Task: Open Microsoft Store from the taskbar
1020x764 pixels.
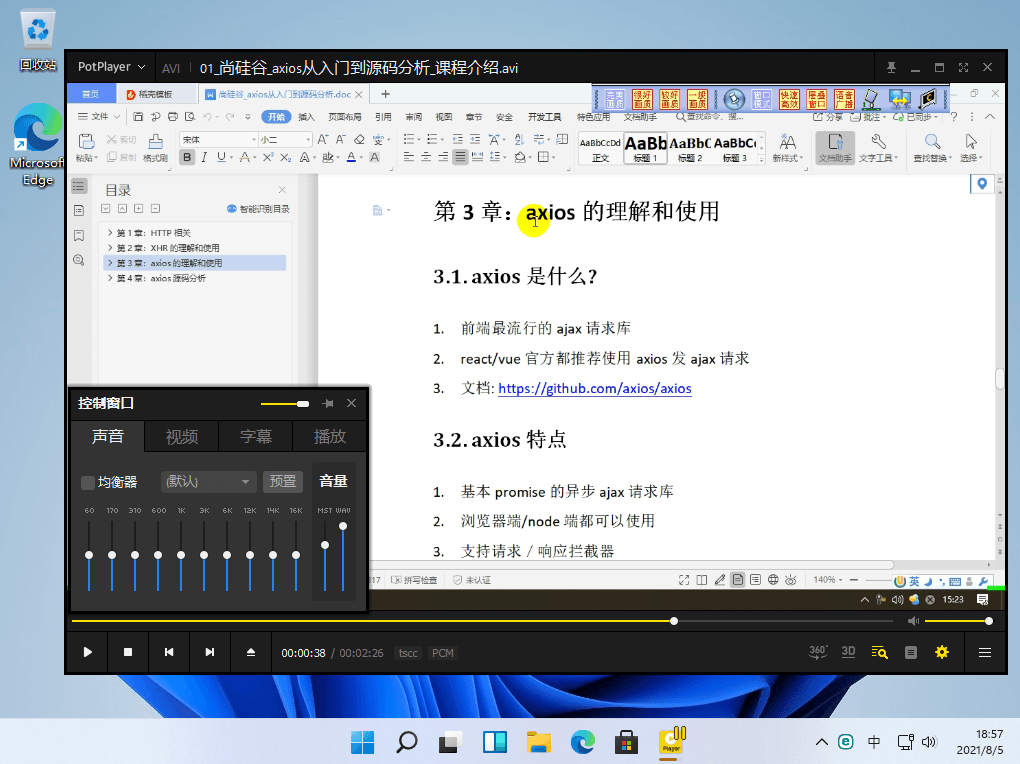Action: click(x=626, y=742)
